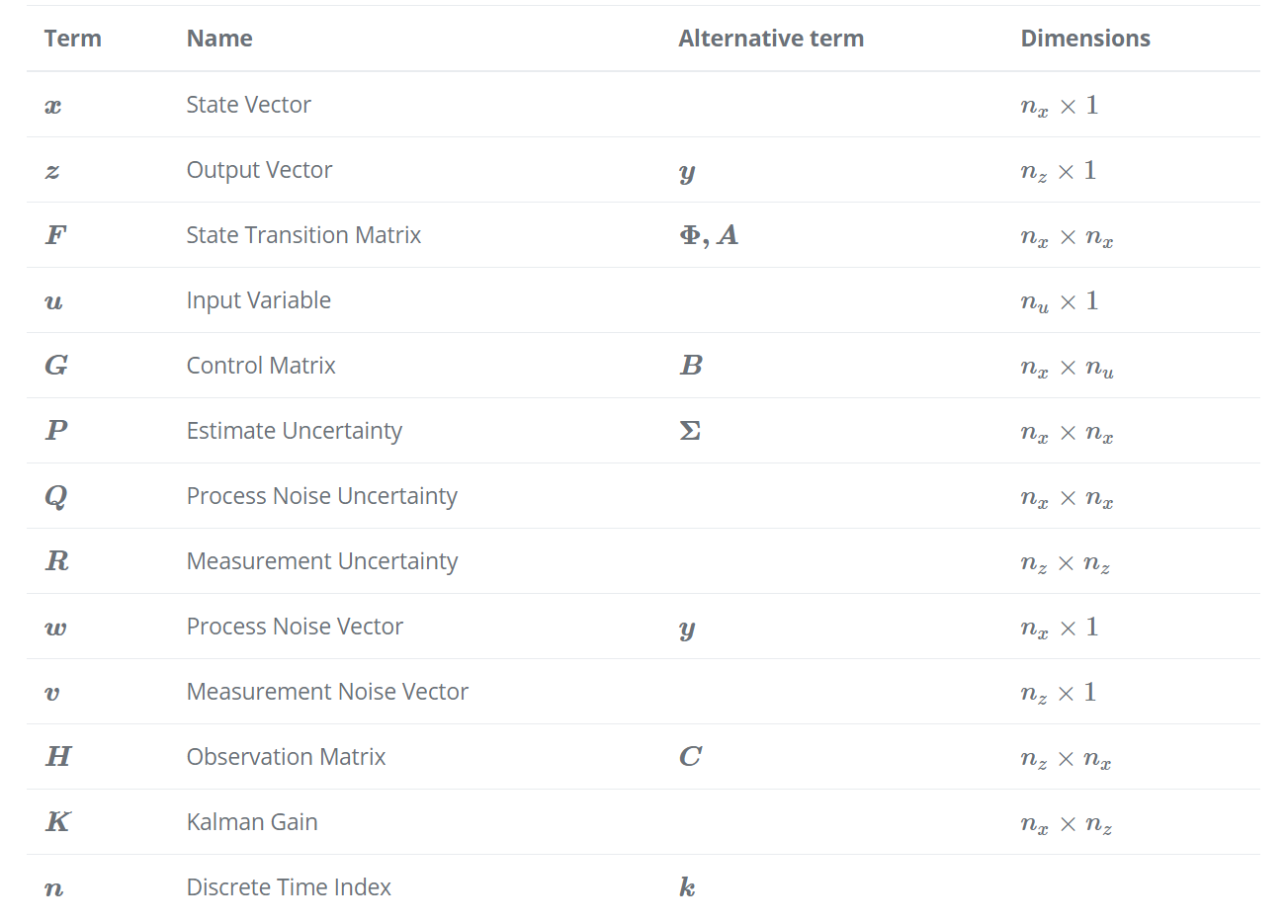Screen dimensions: 1288x924
Task: Click the Output Vector text
Action: click(259, 170)
